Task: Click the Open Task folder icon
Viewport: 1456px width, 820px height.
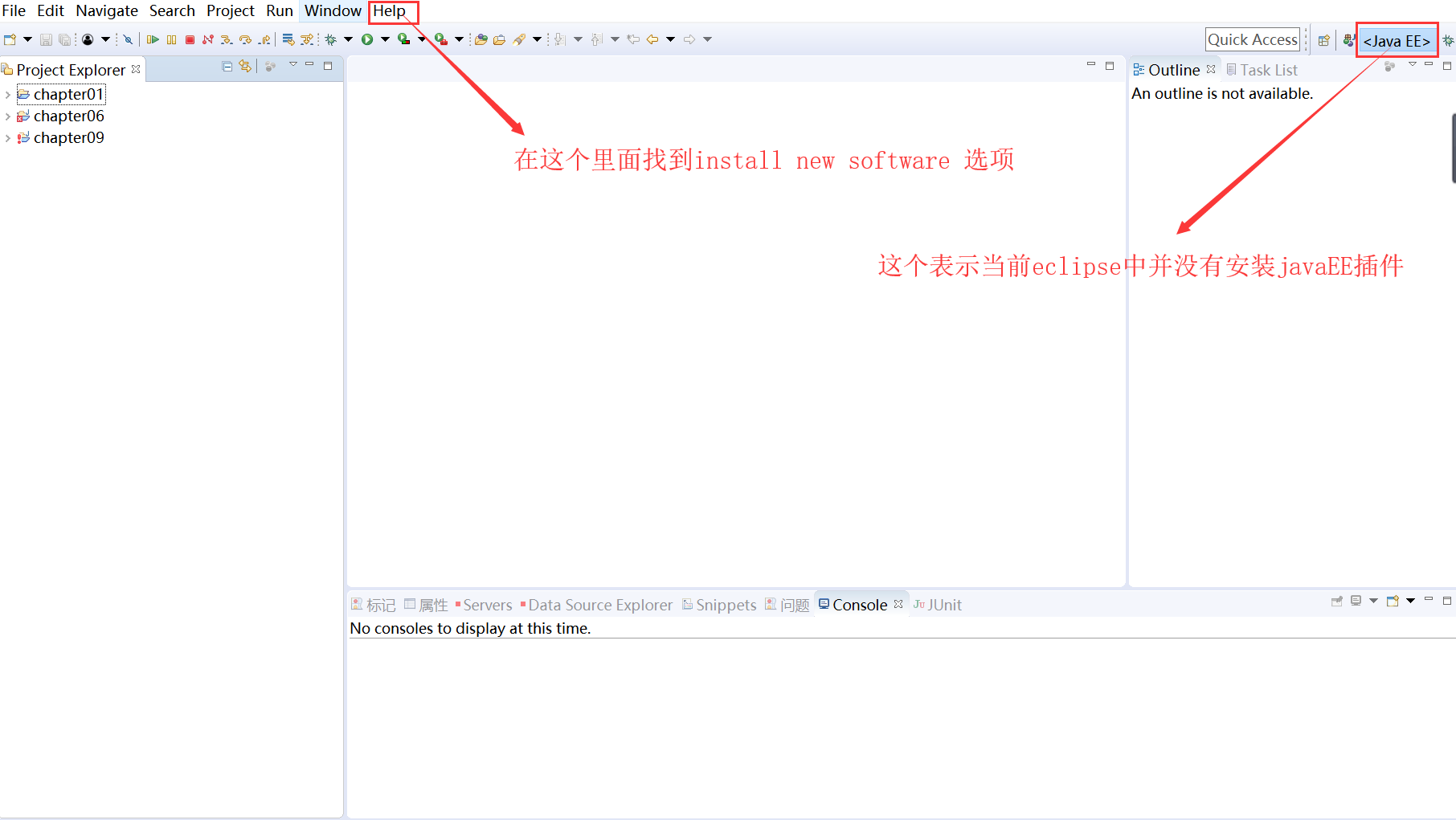Action: point(500,39)
